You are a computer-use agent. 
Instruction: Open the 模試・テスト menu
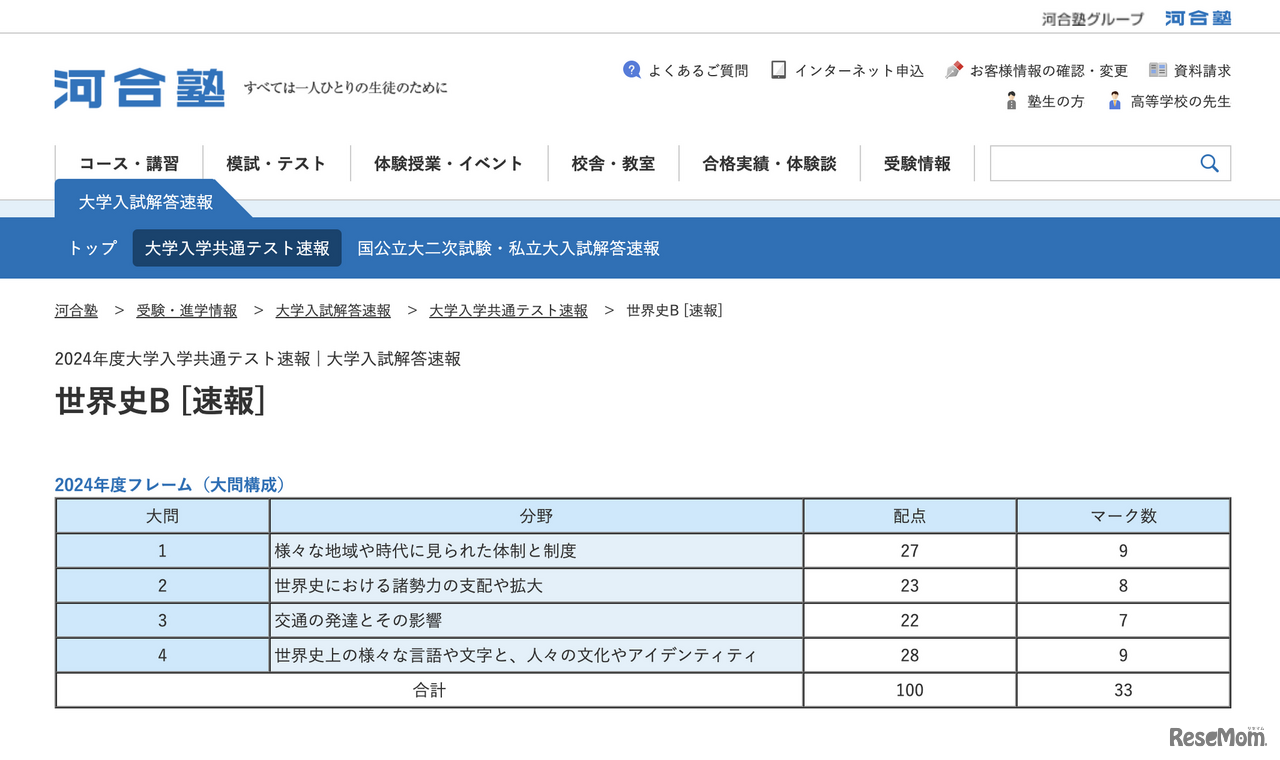click(276, 163)
